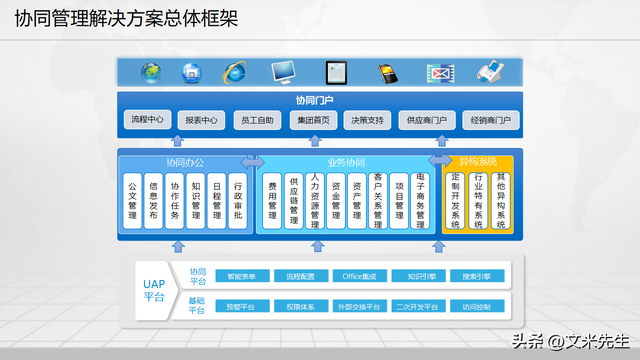Select the 知识引擎 platform box
640x360 pixels.
coord(418,276)
